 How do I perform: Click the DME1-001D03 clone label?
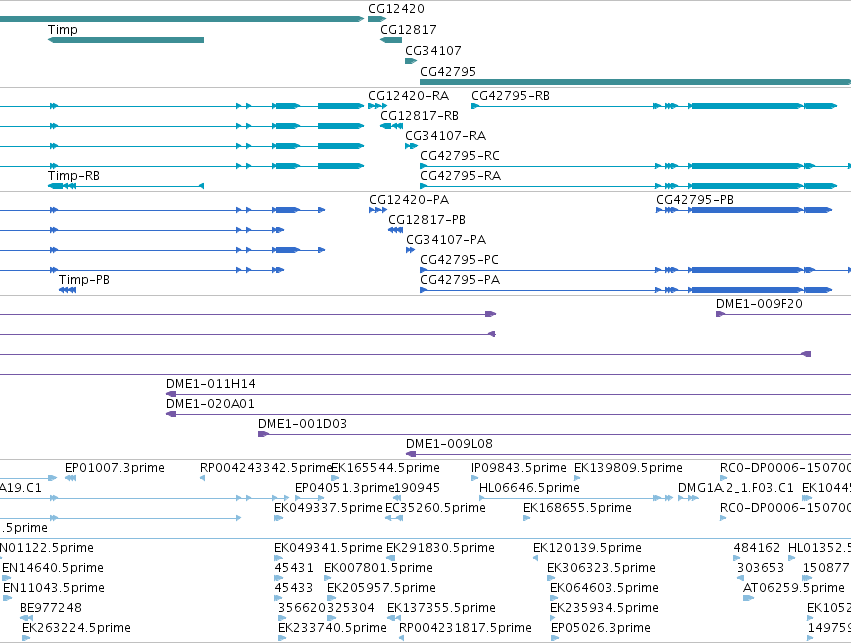(x=302, y=425)
